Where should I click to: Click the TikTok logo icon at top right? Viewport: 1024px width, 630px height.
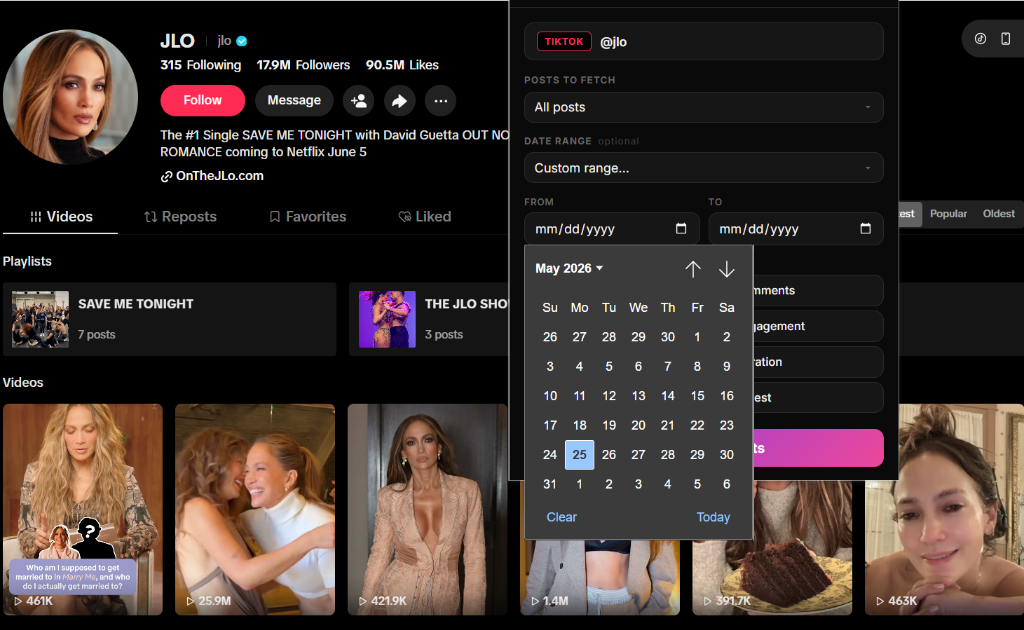[x=980, y=39]
